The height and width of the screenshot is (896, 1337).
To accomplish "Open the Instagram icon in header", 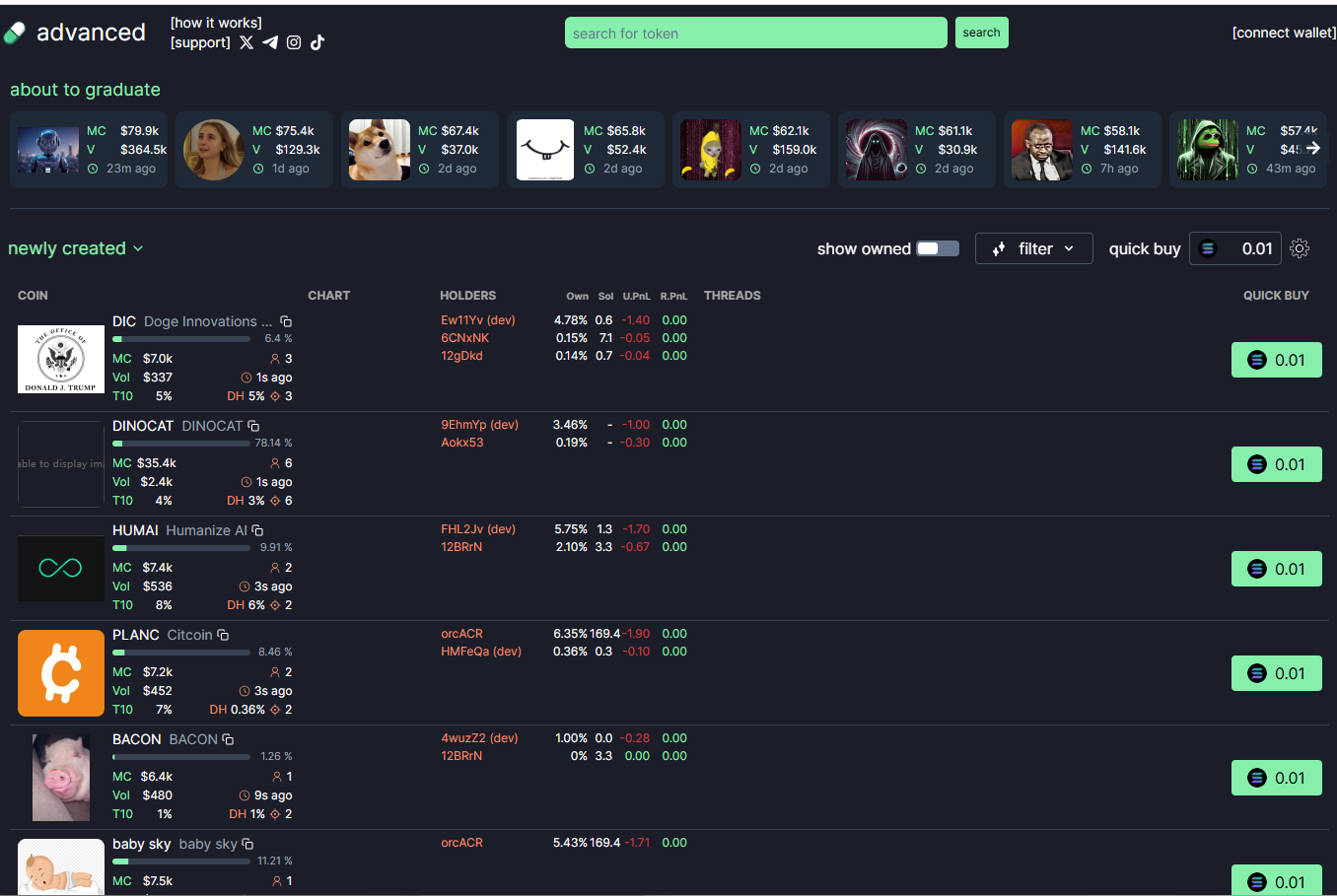I will pyautogui.click(x=294, y=42).
